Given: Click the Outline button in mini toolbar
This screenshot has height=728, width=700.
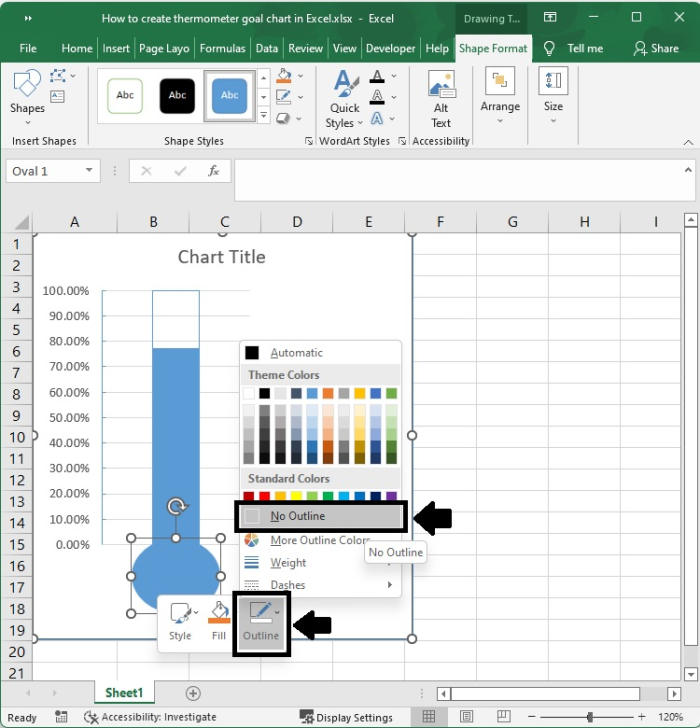Looking at the screenshot, I should 261,623.
